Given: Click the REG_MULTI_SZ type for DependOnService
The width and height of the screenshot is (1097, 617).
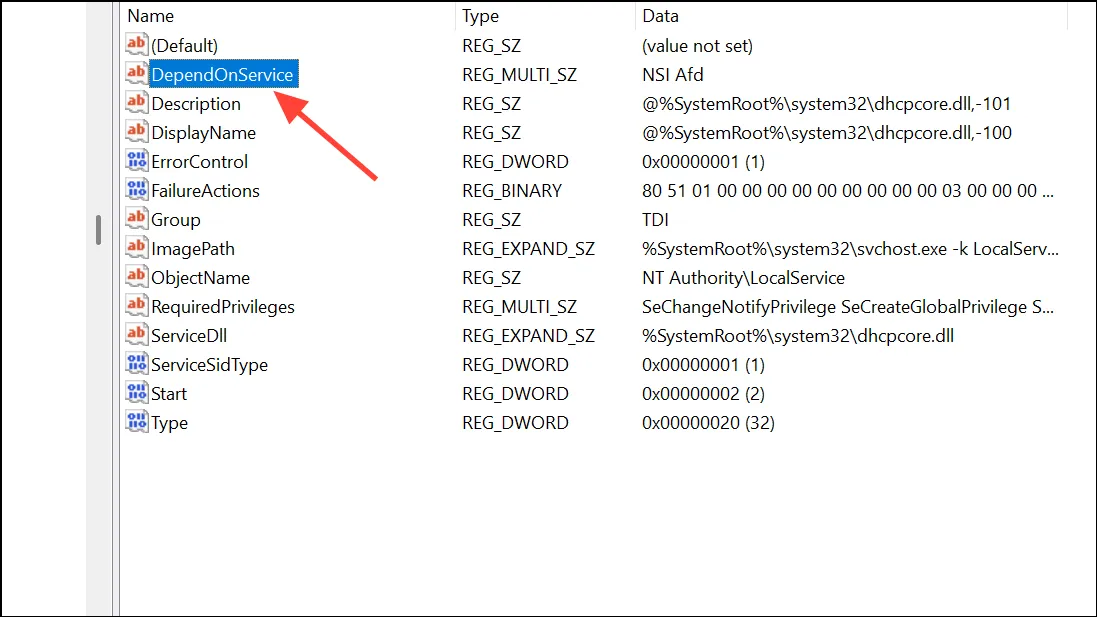Looking at the screenshot, I should tap(519, 74).
